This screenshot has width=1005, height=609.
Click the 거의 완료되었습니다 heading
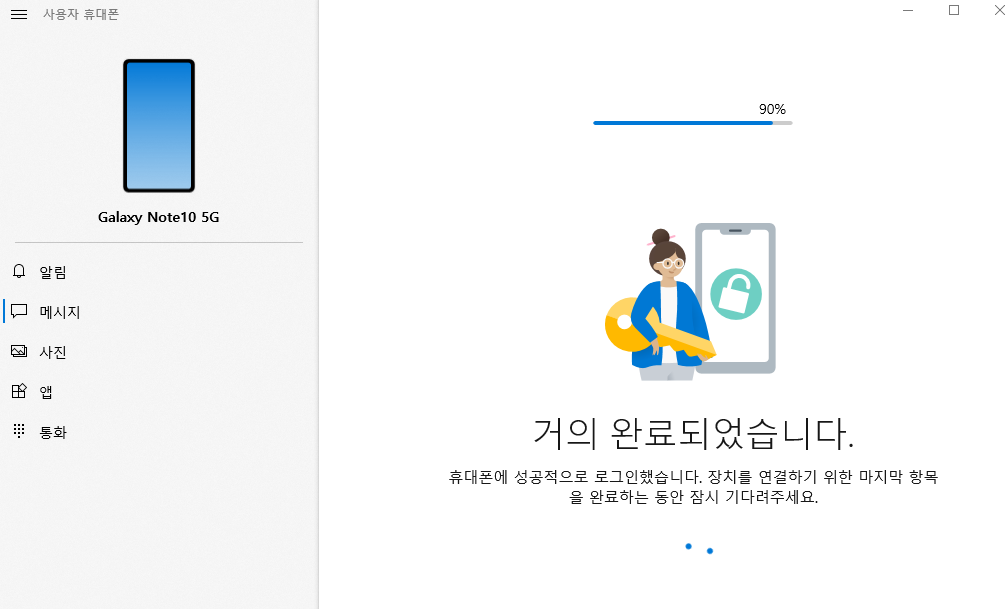pyautogui.click(x=694, y=433)
